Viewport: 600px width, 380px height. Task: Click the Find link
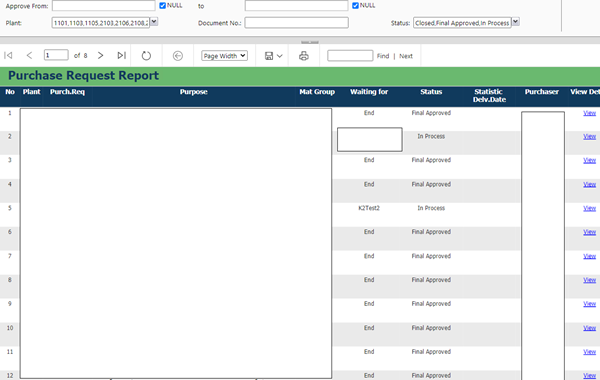[x=383, y=56]
